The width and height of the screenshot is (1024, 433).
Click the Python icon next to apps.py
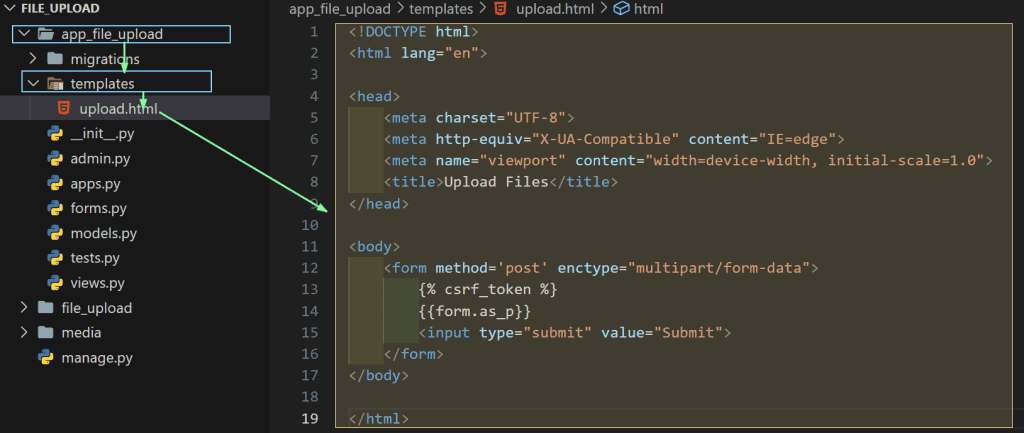click(x=55, y=184)
